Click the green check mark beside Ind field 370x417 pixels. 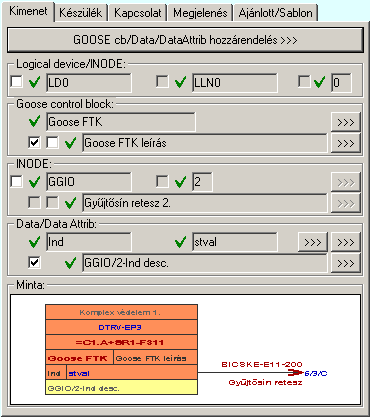click(35, 242)
